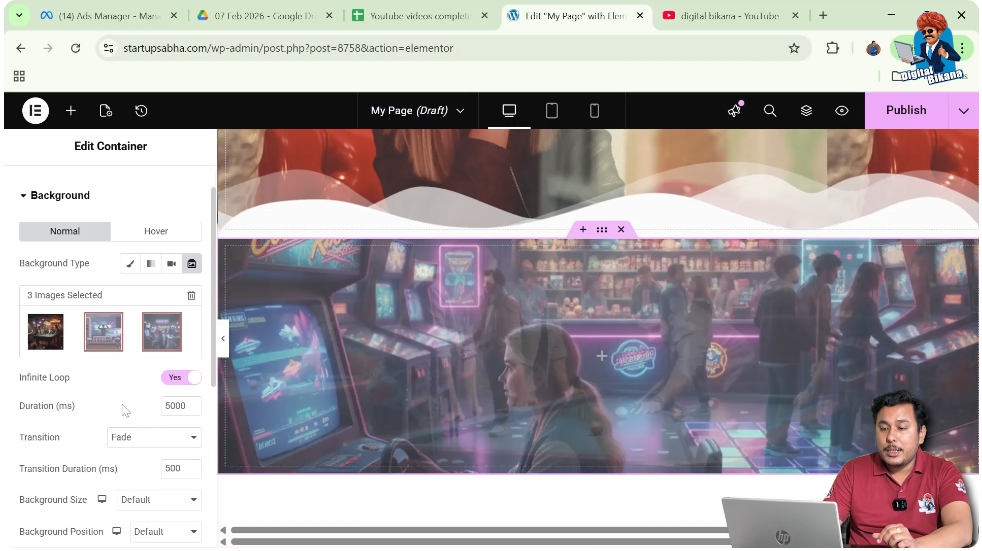Collapse the Background section

[55, 196]
